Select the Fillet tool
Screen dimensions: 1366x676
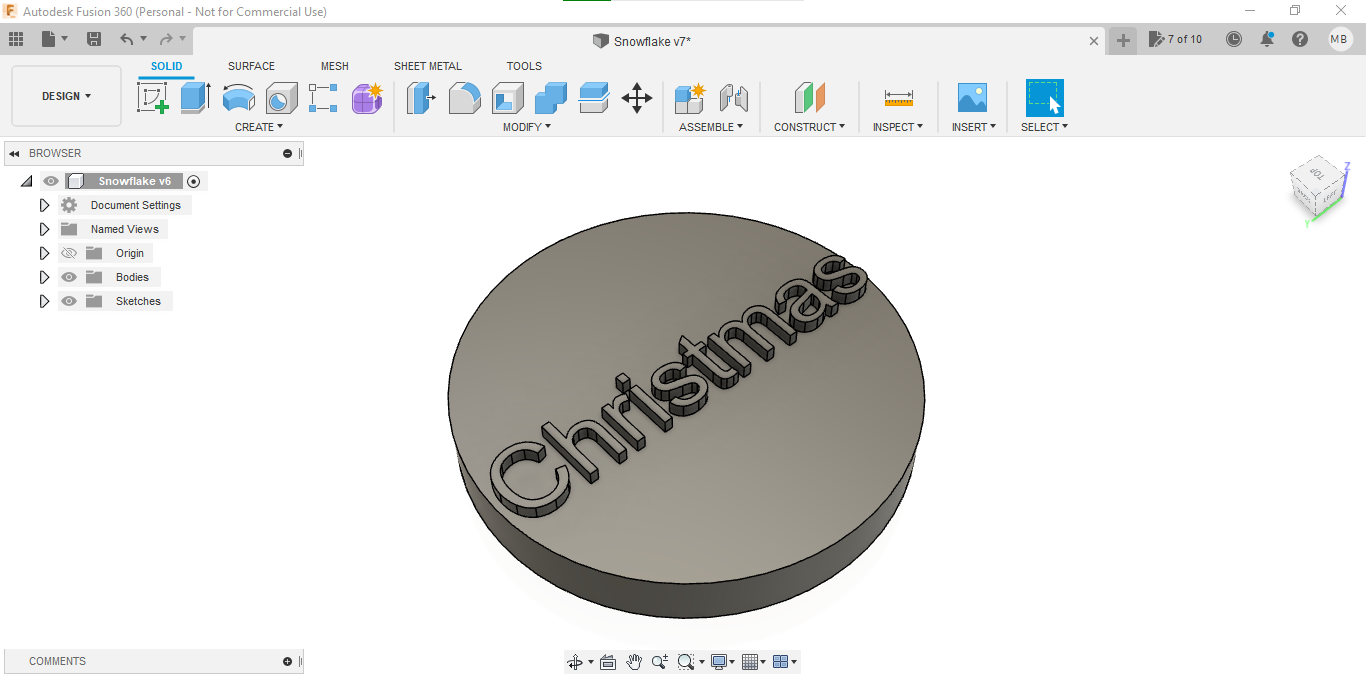pos(464,98)
